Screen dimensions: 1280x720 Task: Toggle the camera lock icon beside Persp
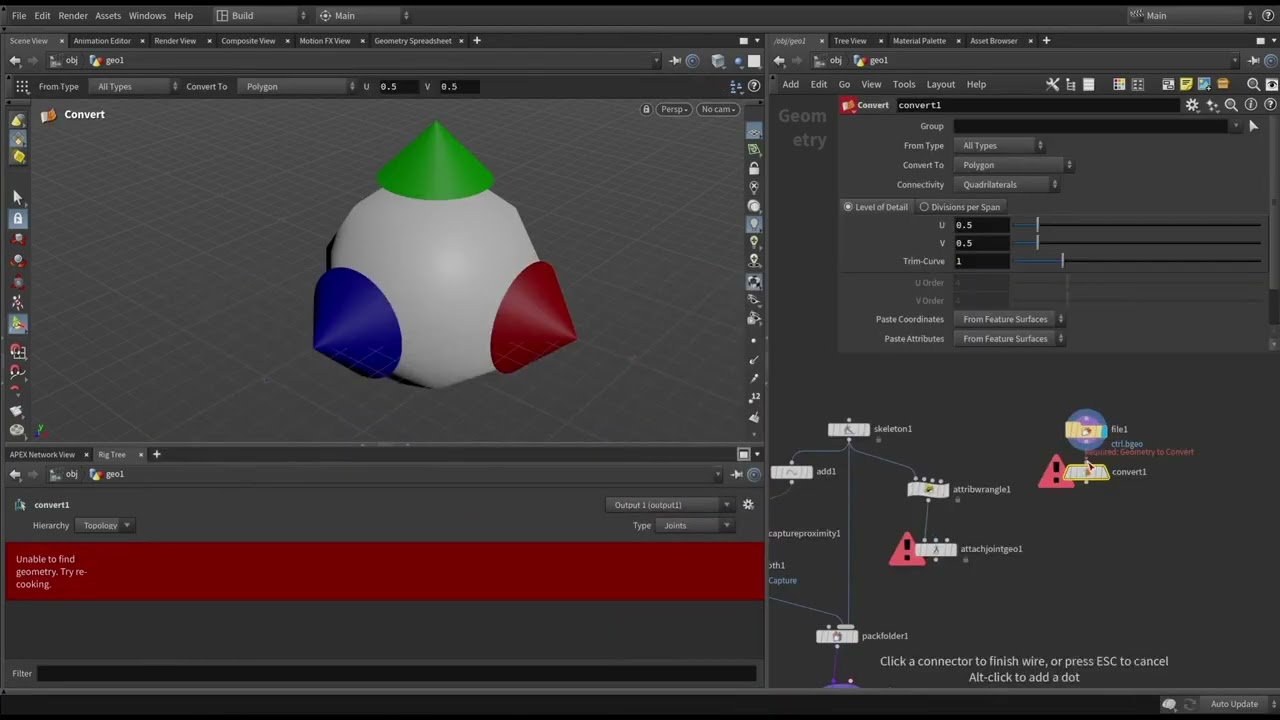(646, 109)
